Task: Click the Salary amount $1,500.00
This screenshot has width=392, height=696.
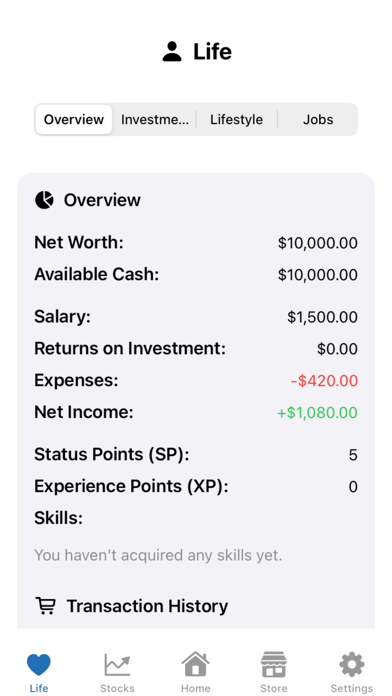Action: pos(322,317)
